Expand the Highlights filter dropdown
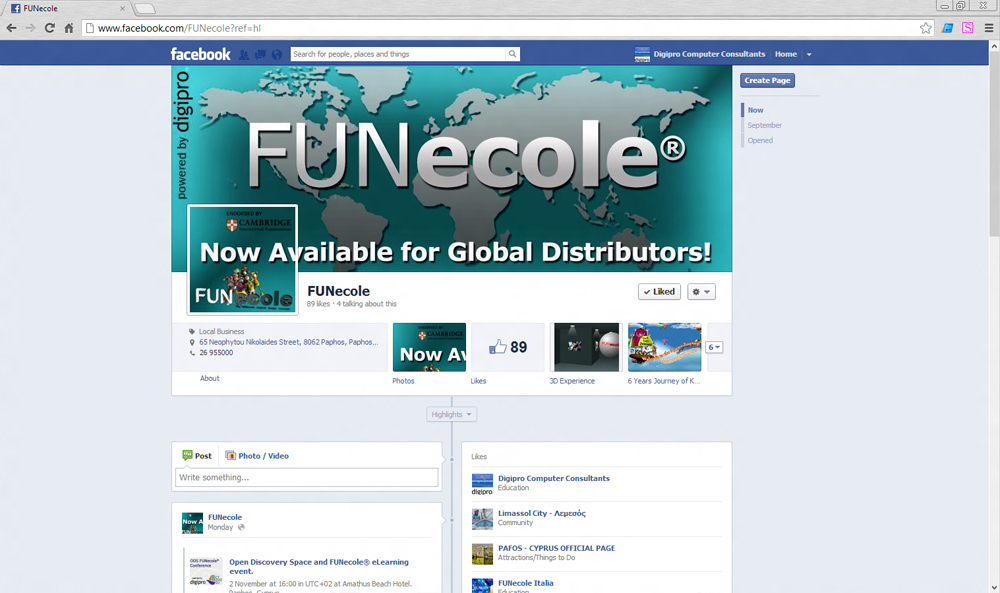This screenshot has height=593, width=1000. 452,414
